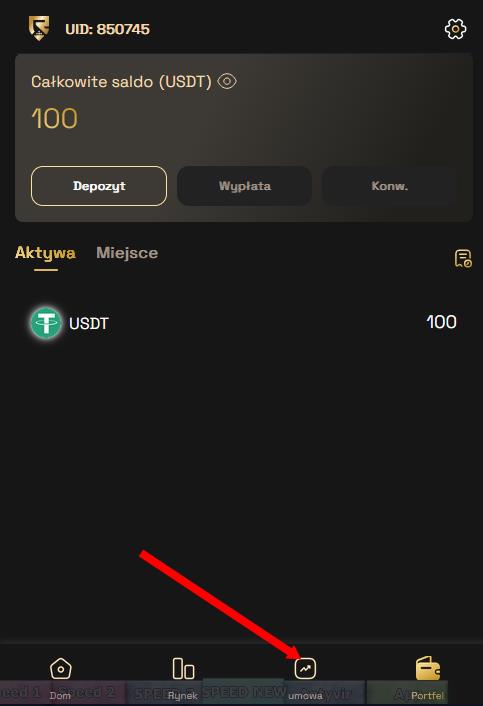The width and height of the screenshot is (483, 706).
Task: Open settings via the gear icon
Action: (x=455, y=29)
